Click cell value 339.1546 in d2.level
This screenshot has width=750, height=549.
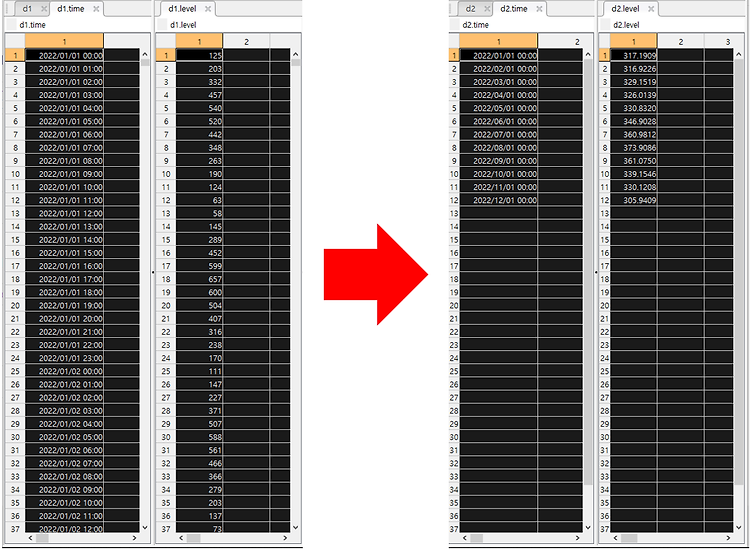pos(634,174)
